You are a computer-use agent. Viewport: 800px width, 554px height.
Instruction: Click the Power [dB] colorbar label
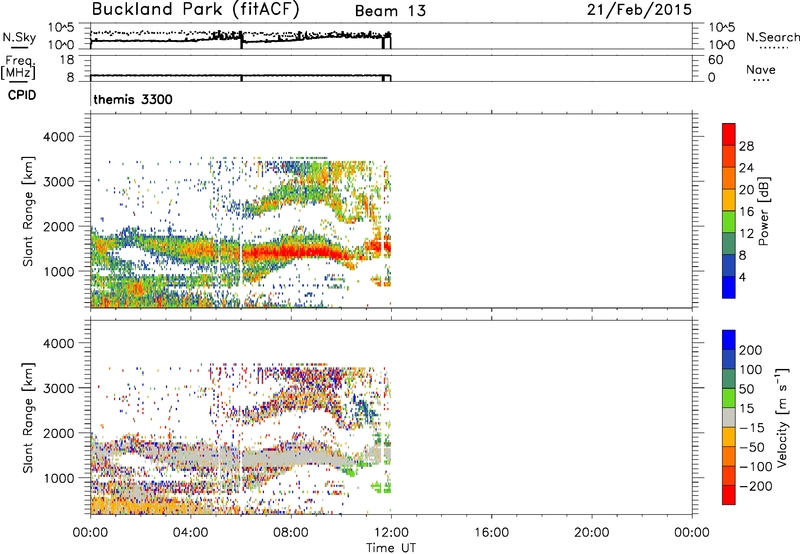pos(763,211)
